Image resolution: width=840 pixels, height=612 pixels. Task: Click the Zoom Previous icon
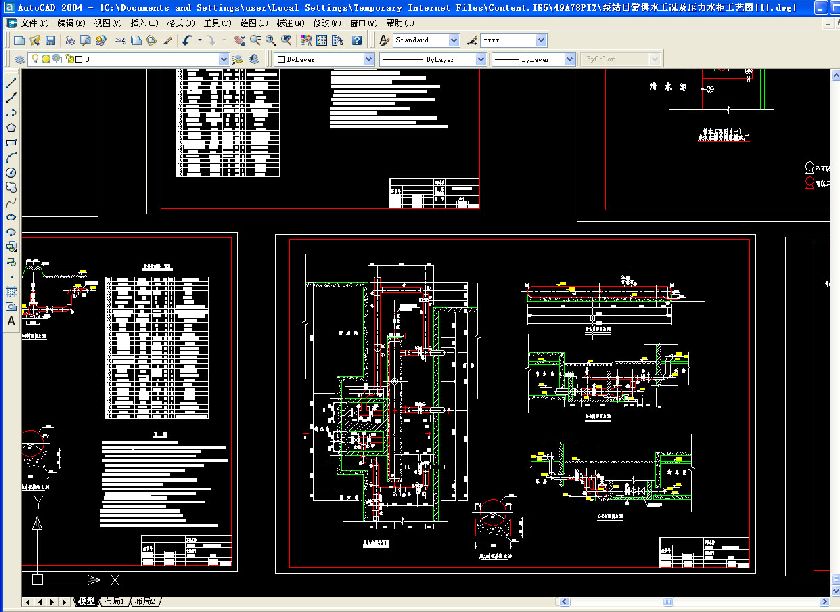tap(286, 40)
